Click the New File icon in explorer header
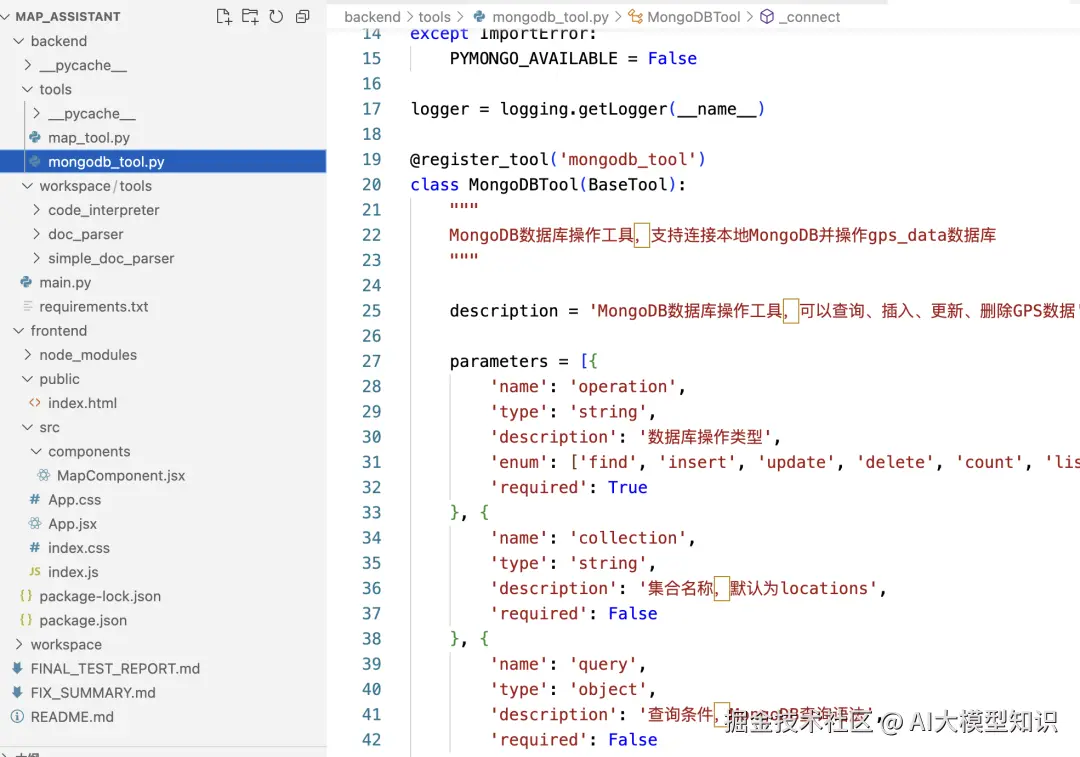This screenshot has height=757, width=1080. tap(224, 17)
